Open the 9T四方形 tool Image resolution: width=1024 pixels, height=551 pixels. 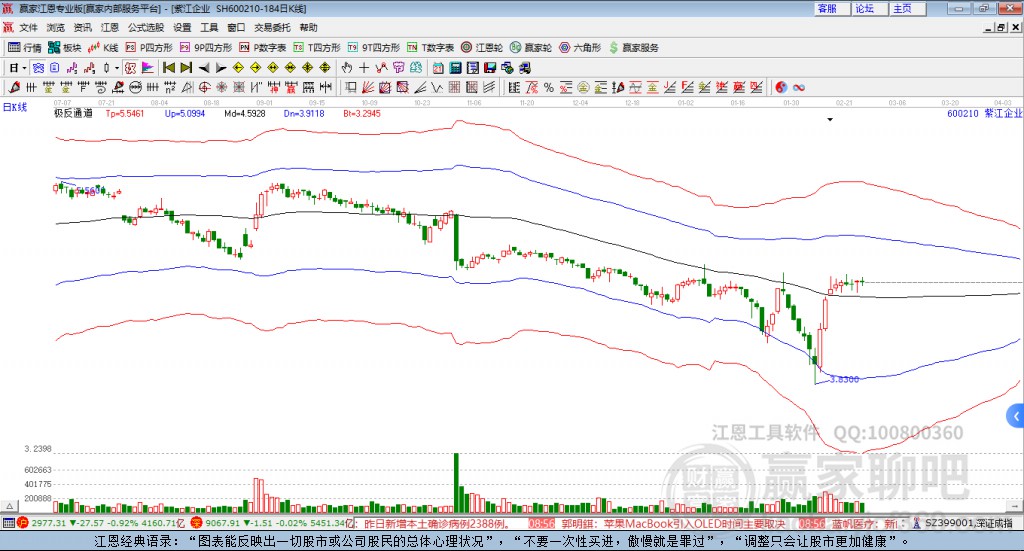tap(373, 48)
